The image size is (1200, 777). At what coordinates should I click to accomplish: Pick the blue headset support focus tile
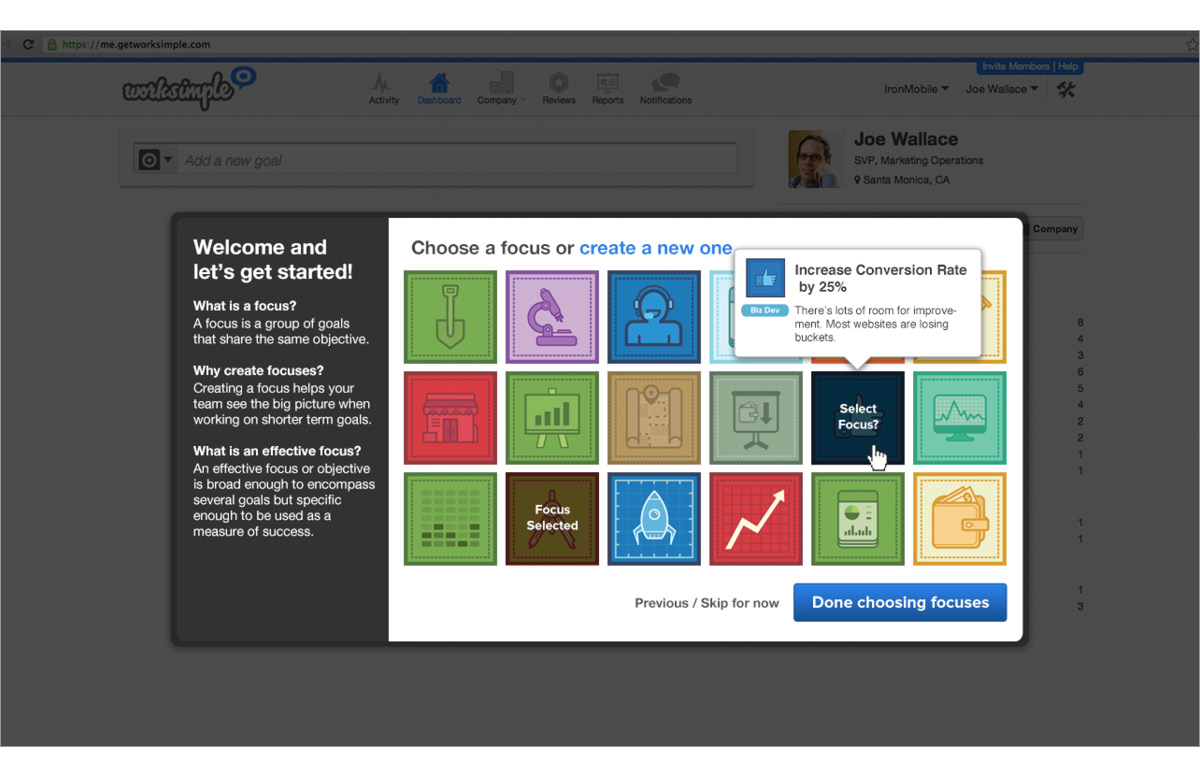[654, 316]
